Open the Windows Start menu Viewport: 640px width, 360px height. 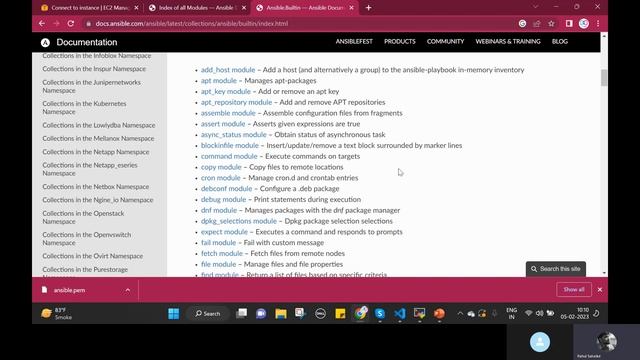[x=173, y=313]
